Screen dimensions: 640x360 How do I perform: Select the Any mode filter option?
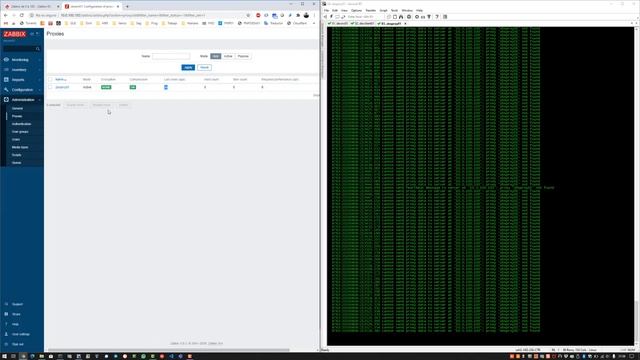click(x=216, y=56)
